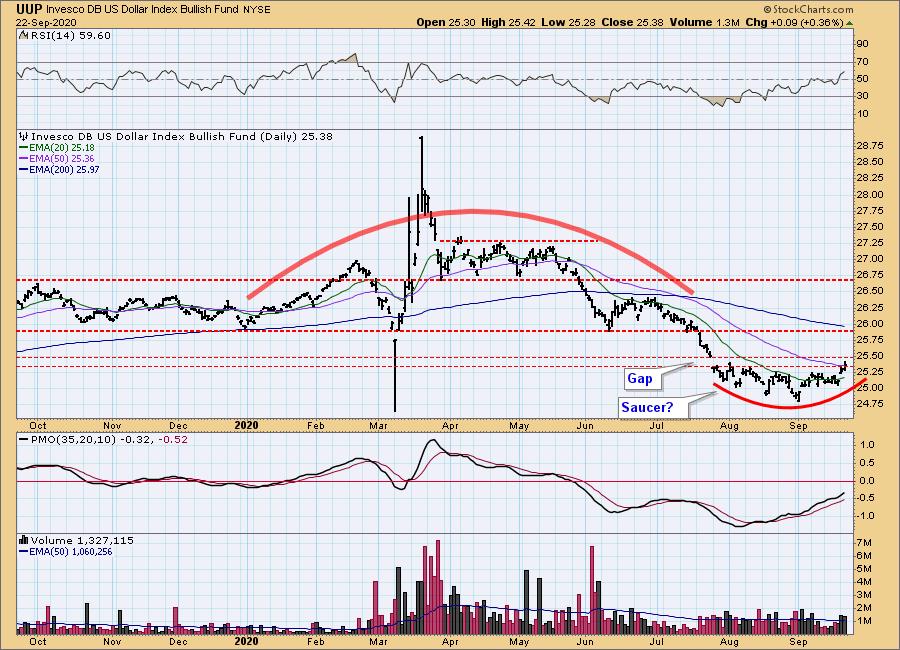Click the Low 25.28 value

click(569, 22)
